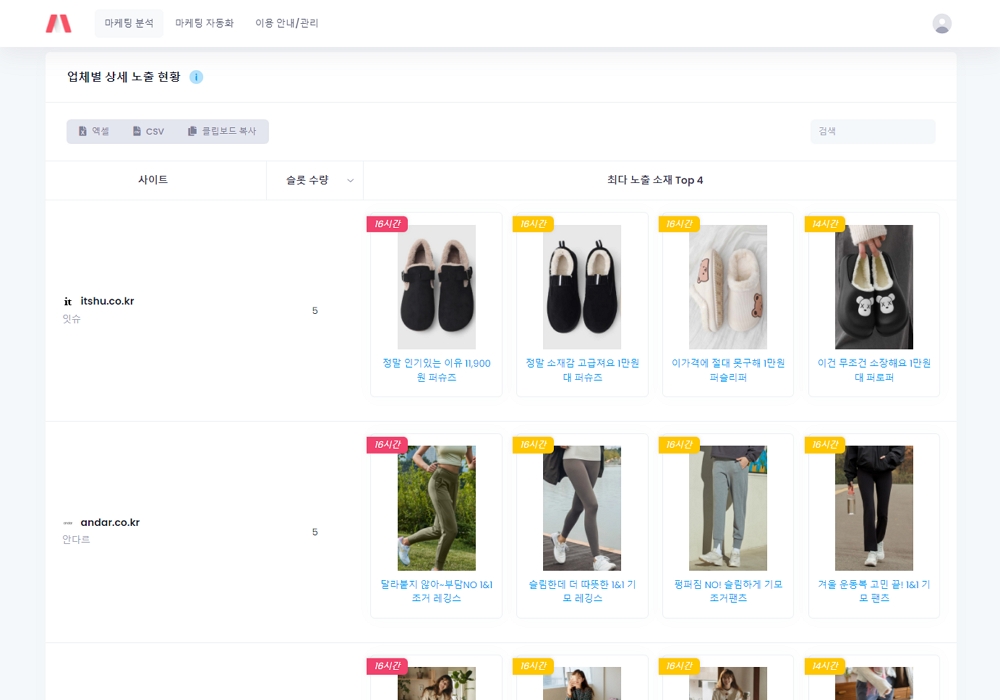
Task: Click the andar.co.kr site favicon
Action: [68, 523]
